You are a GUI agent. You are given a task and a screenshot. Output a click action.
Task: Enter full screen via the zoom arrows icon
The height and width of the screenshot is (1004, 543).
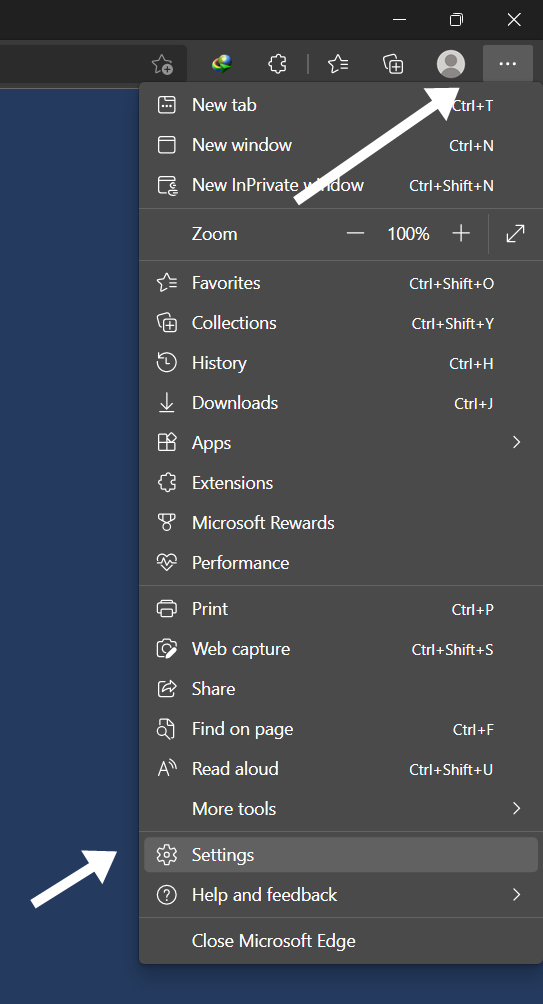(x=515, y=234)
